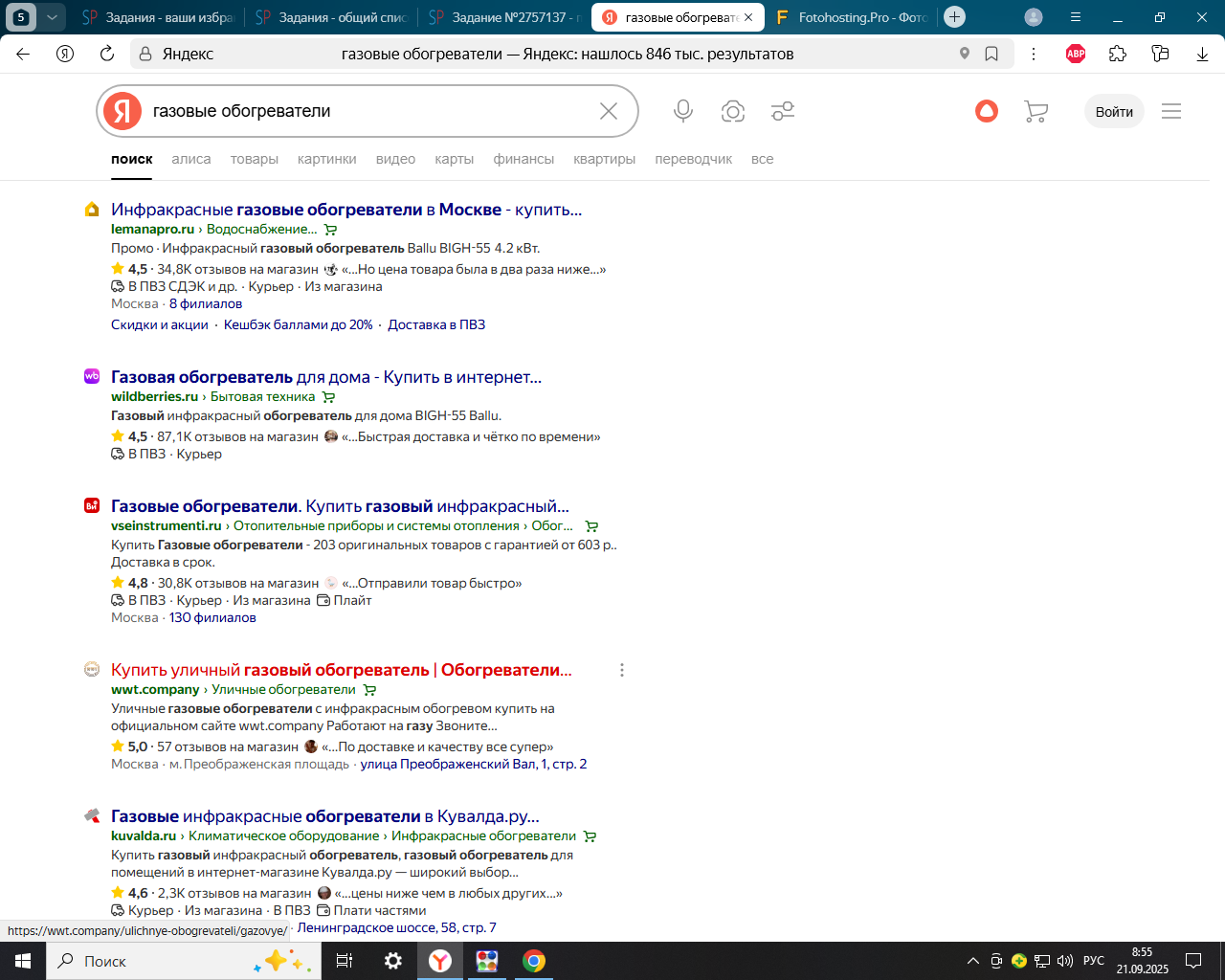Click the cart icon next to lemanapro.ru

(x=331, y=230)
